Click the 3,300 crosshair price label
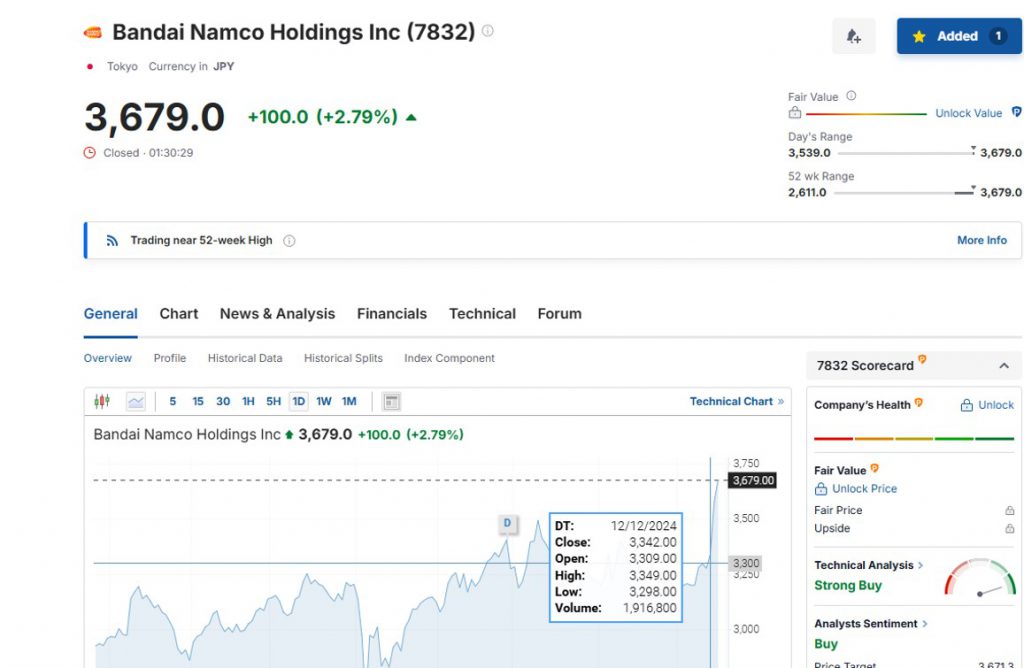Screen dimensions: 1024x668 [x=745, y=563]
